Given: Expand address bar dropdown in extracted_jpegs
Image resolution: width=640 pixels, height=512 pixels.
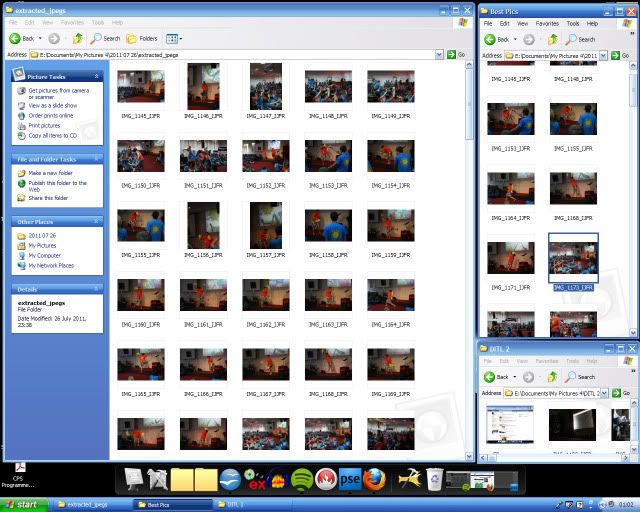Looking at the screenshot, I should (x=439, y=55).
